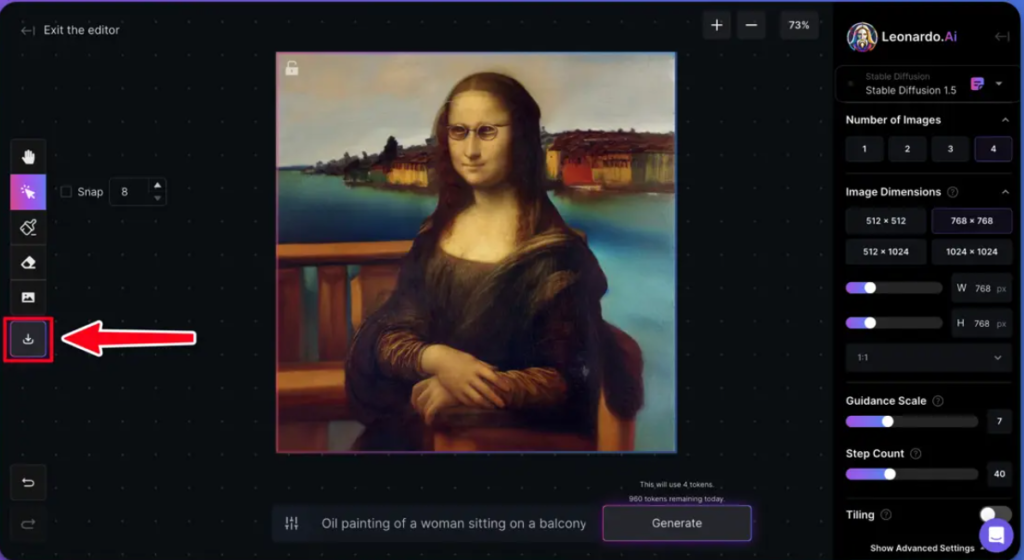This screenshot has width=1024, height=560.
Task: Toggle the Tiling switch
Action: coord(995,514)
